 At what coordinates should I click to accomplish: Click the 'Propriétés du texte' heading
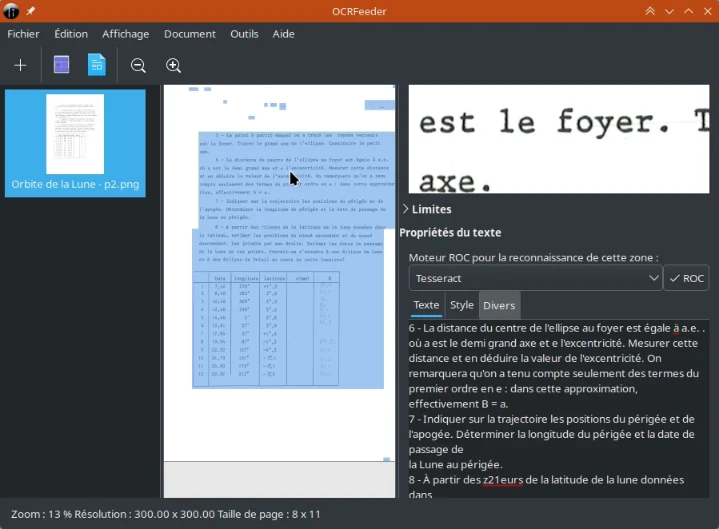click(450, 232)
